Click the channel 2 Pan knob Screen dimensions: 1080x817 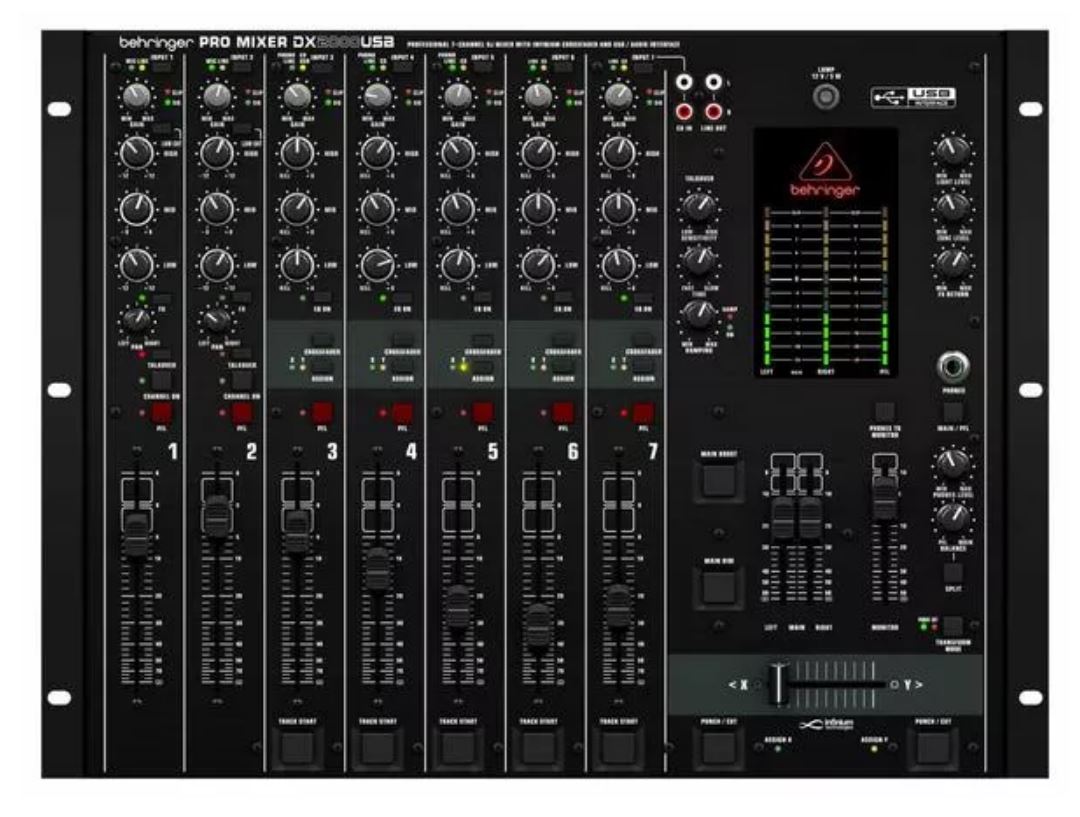[x=216, y=319]
